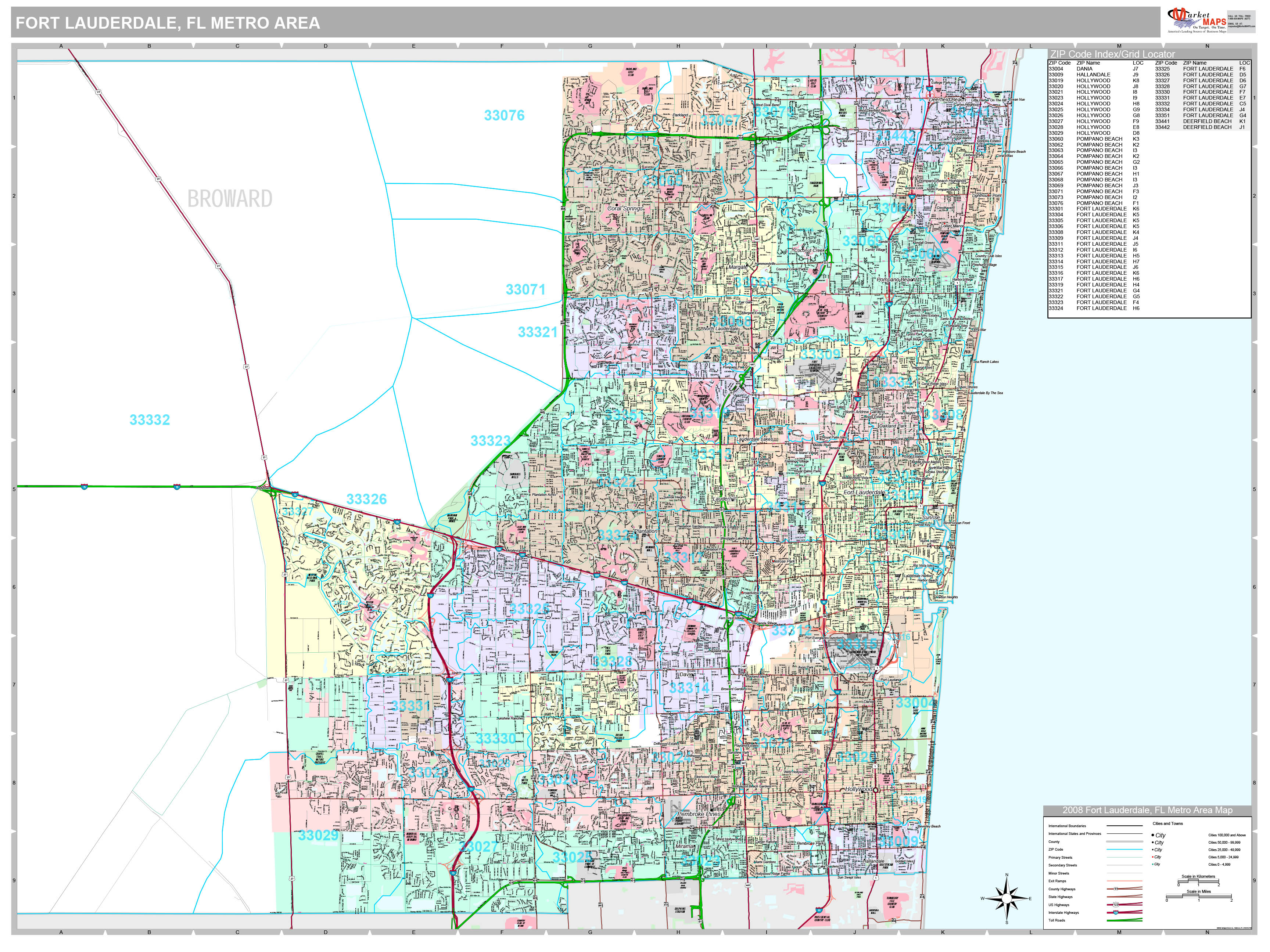1270x952 pixels.
Task: Click the Scale in Miles bar
Action: coord(1199,896)
